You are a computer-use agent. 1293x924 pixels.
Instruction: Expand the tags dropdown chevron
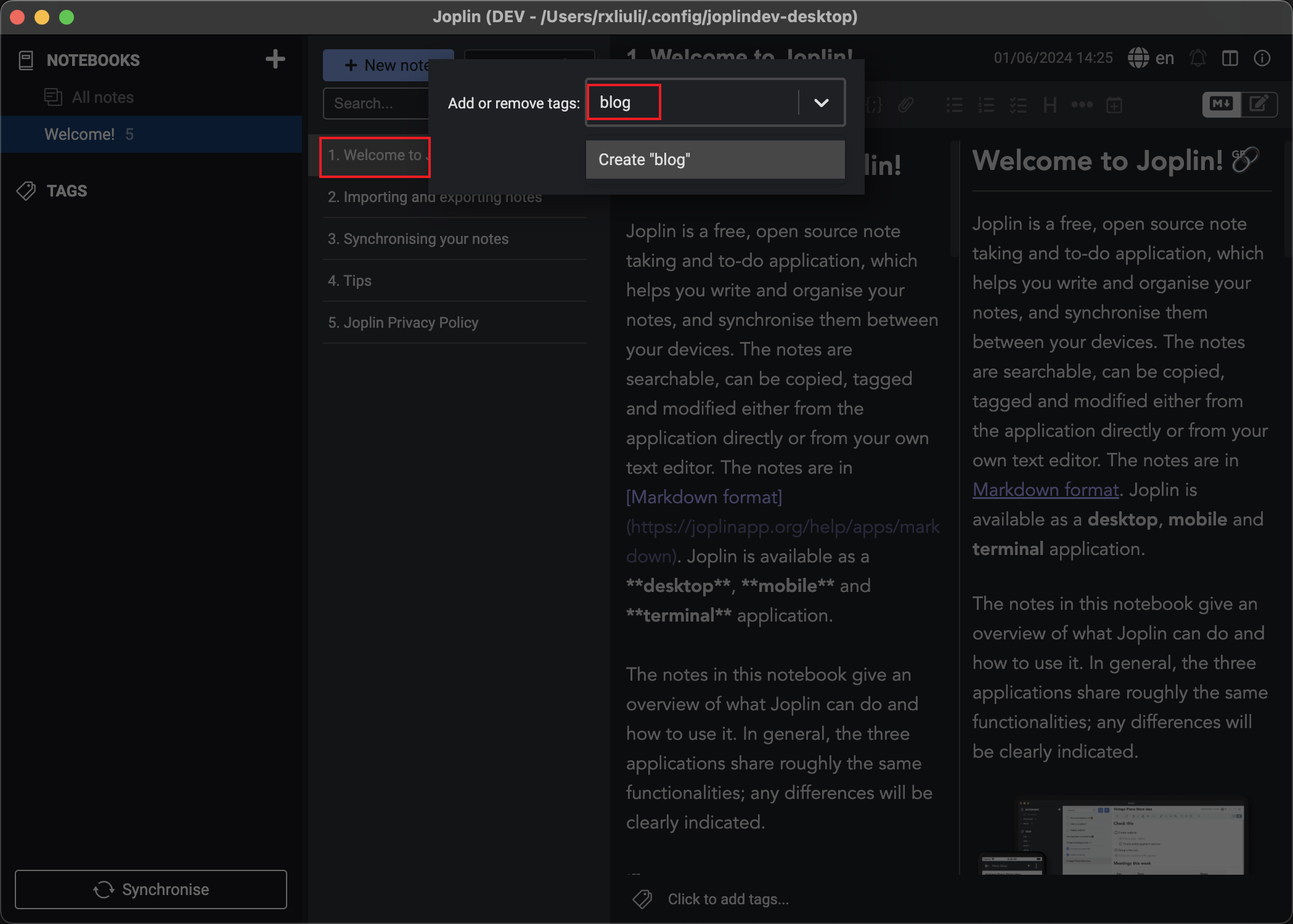[821, 103]
